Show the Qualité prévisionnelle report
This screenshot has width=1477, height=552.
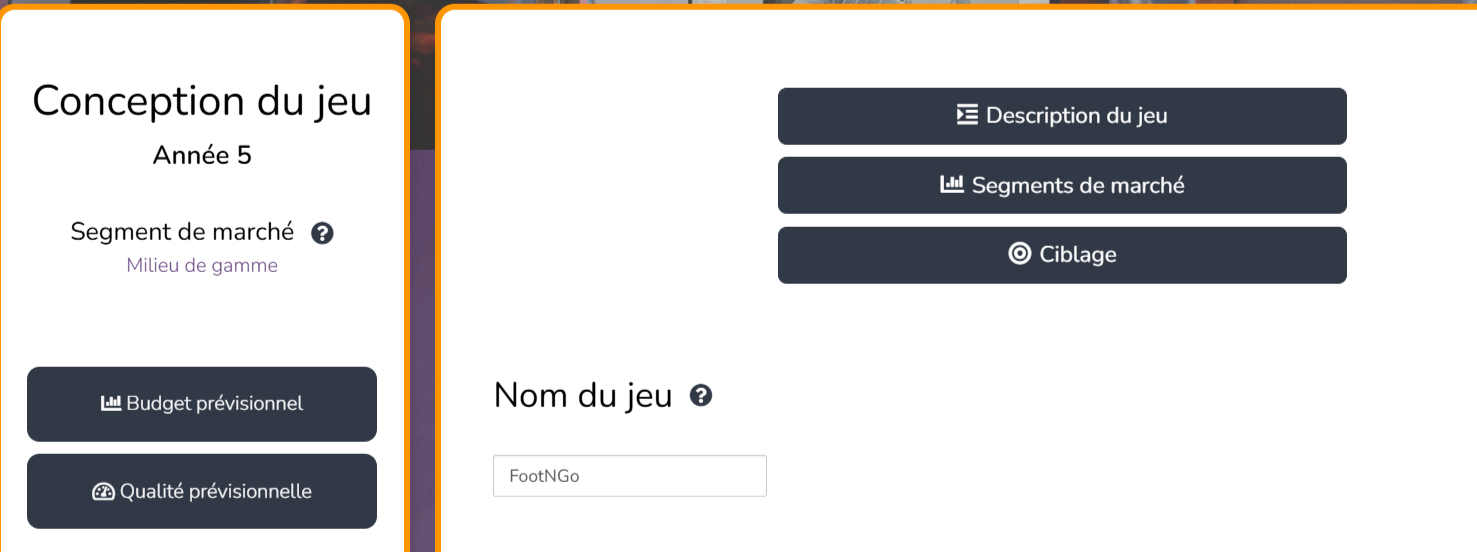(202, 491)
